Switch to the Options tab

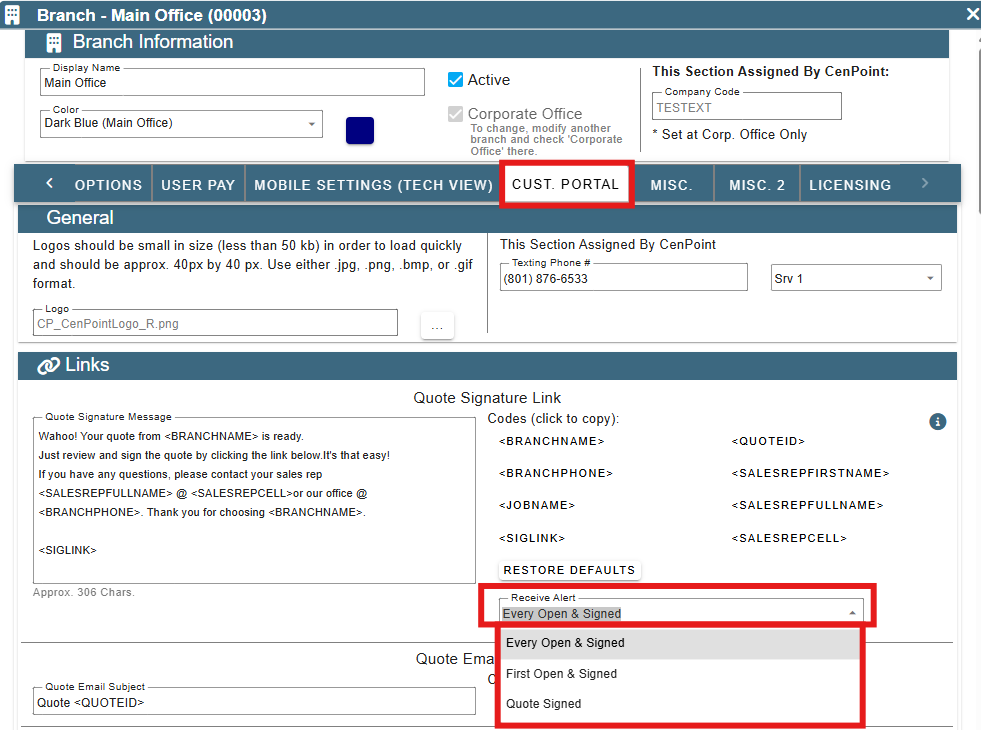tap(108, 185)
